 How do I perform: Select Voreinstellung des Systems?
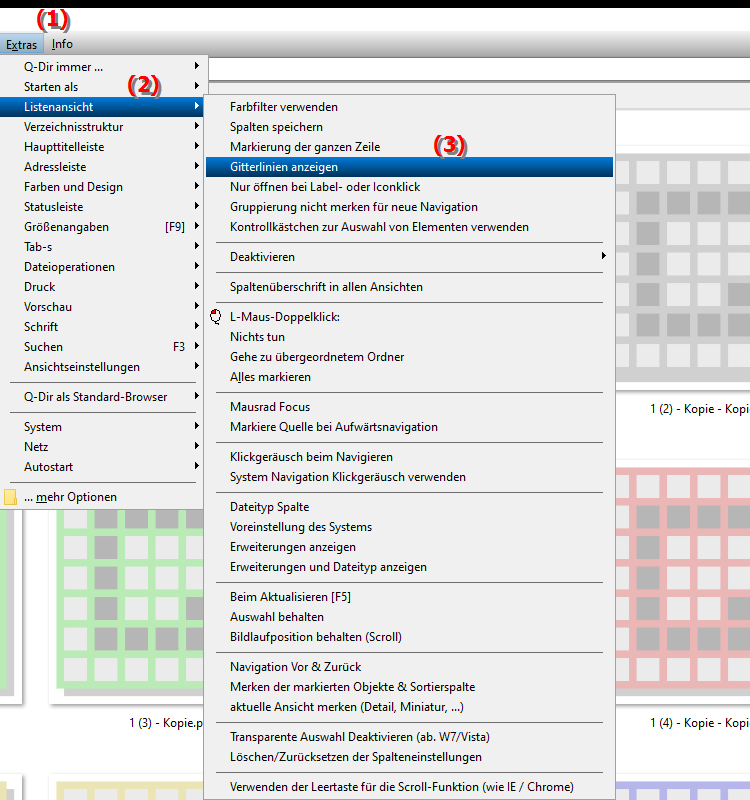(x=409, y=527)
